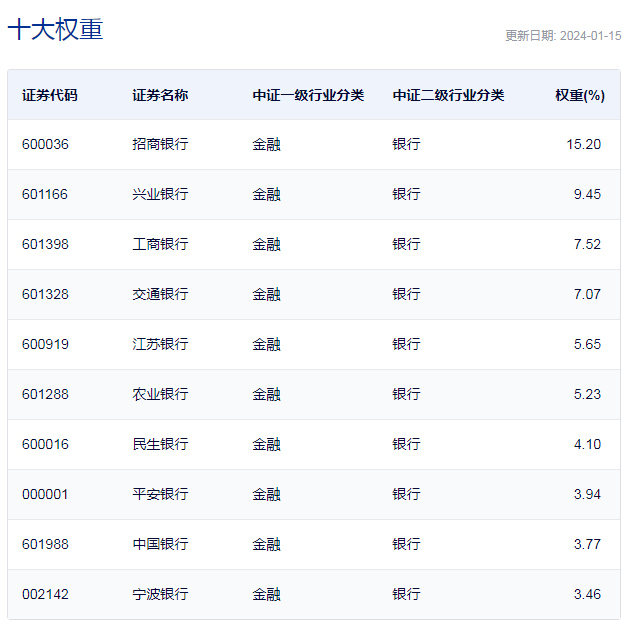Image resolution: width=628 pixels, height=626 pixels.
Task: Click the 中证一级行业分类 column header
Action: (x=308, y=95)
